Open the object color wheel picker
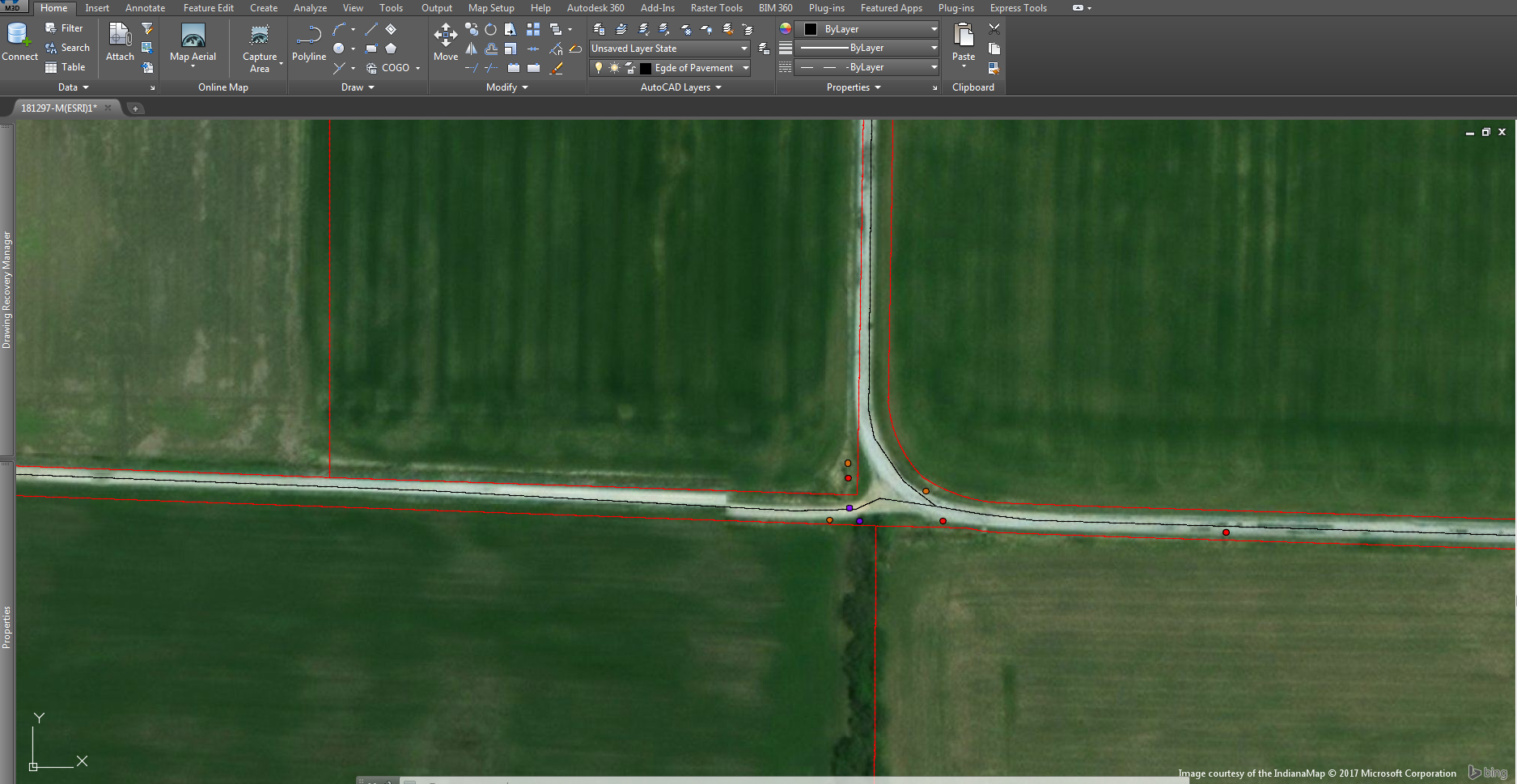1517x784 pixels. coord(783,28)
